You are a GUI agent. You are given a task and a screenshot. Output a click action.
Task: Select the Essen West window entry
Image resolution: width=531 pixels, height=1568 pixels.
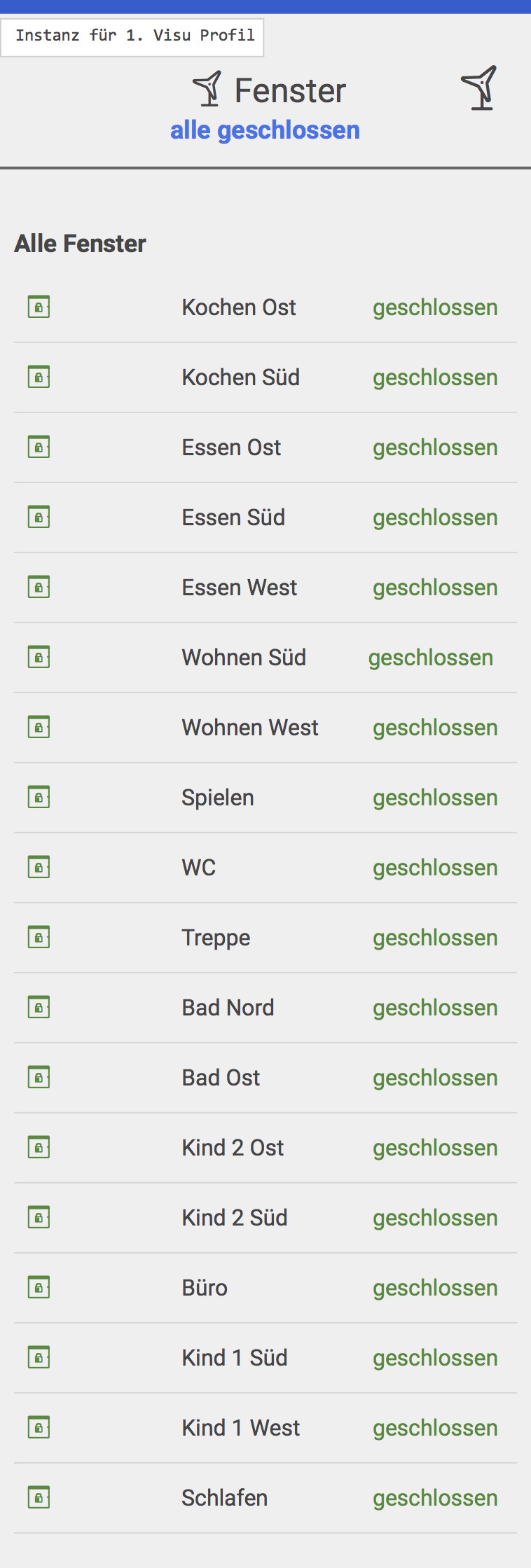[x=239, y=588]
